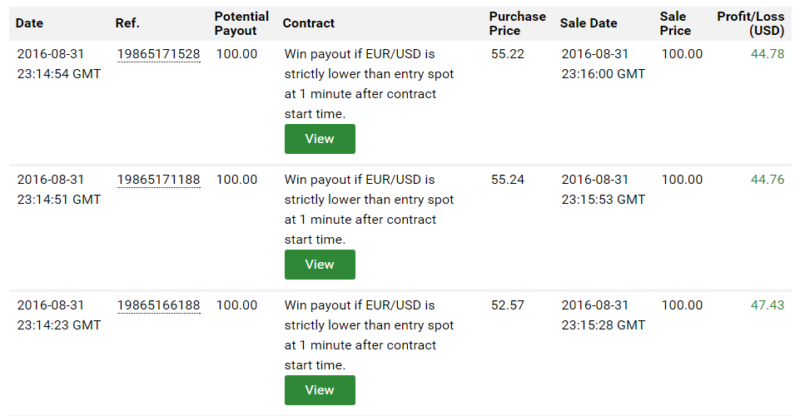
Task: Select the 47.43 profit value
Action: [767, 305]
